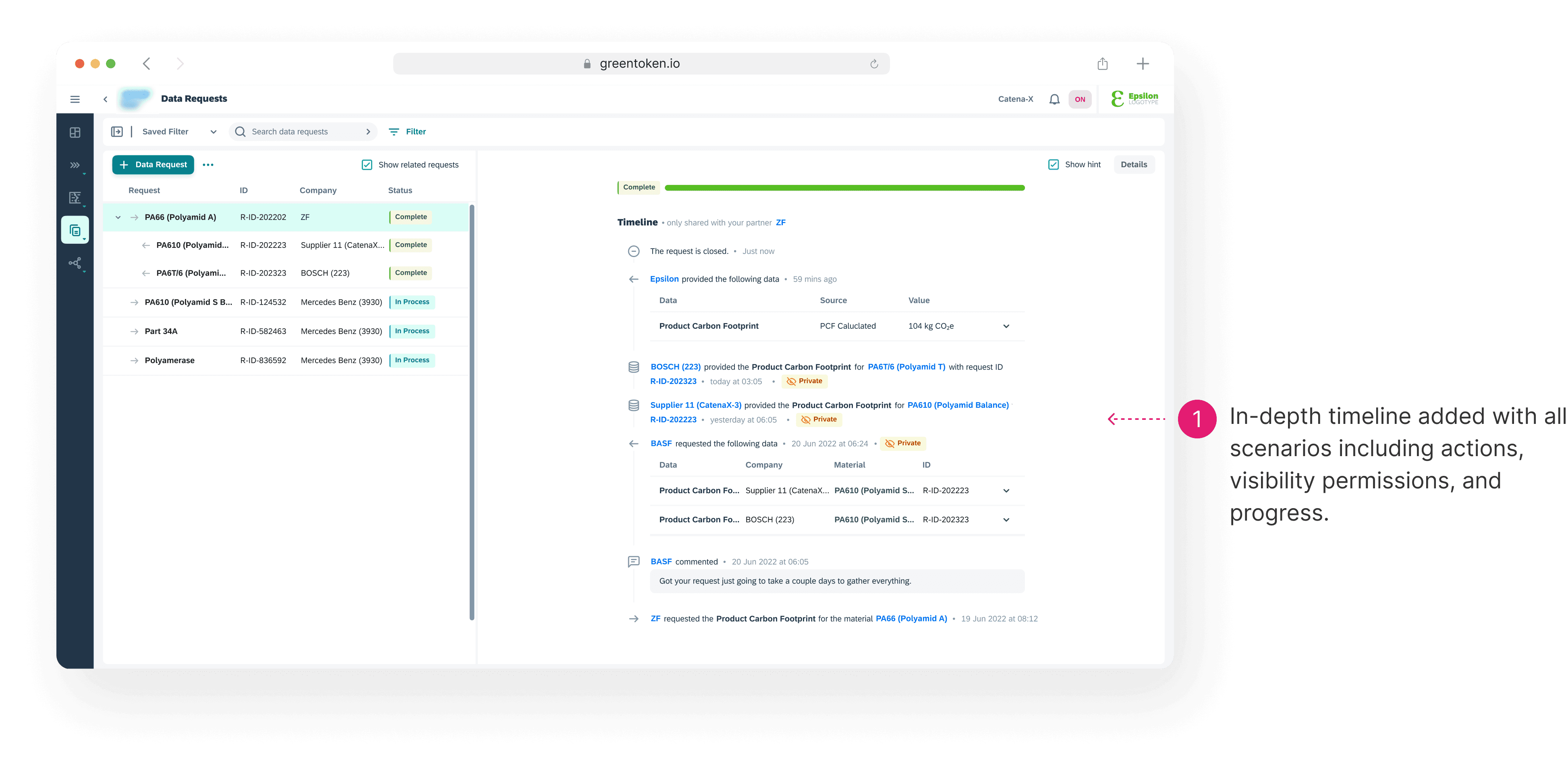Screen dimensions: 1568x768
Task: Open the PA6T/6 (Polyamid T) link
Action: click(x=906, y=367)
